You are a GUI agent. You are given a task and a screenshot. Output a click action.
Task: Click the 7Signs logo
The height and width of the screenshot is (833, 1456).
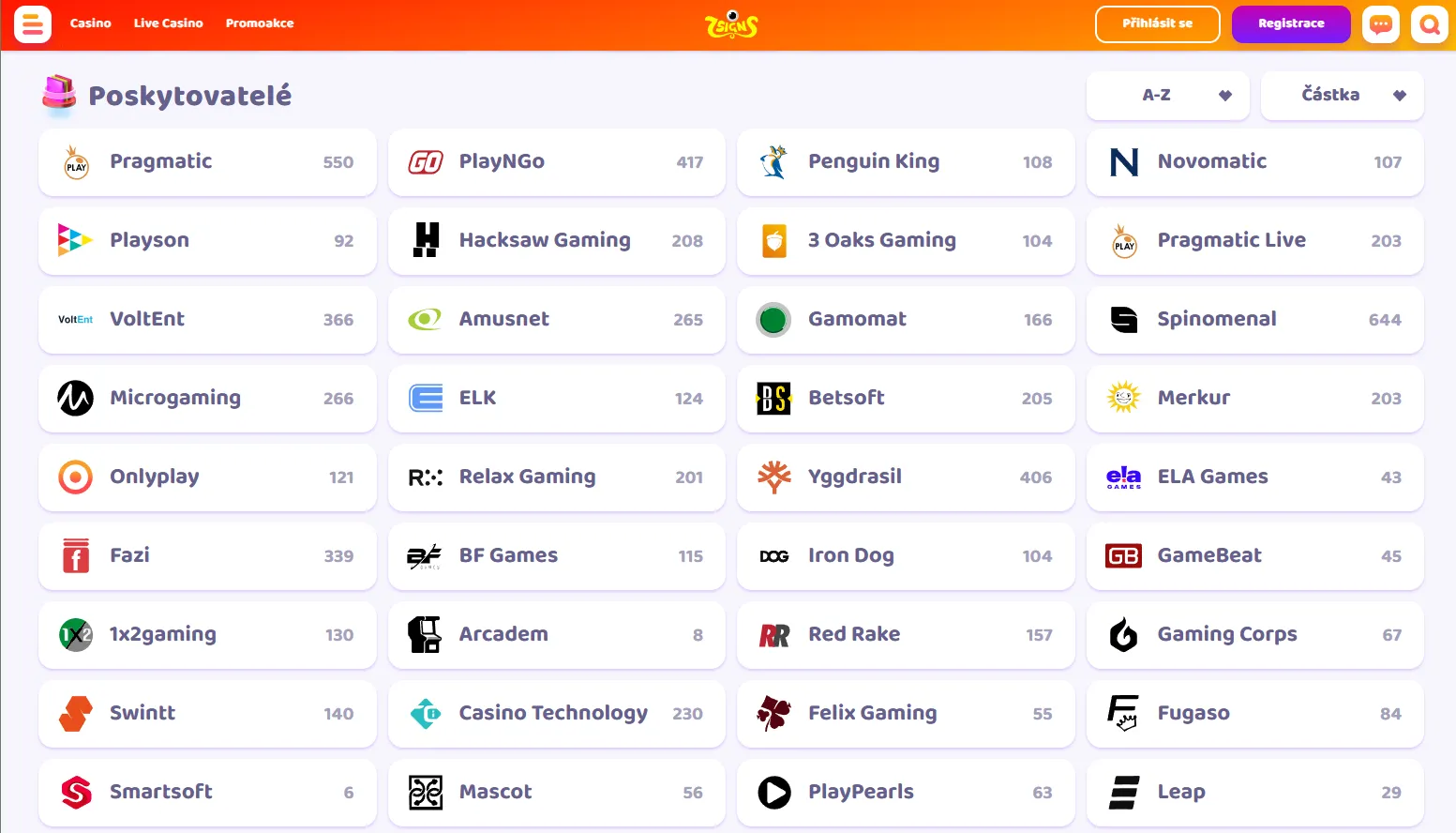point(731,24)
